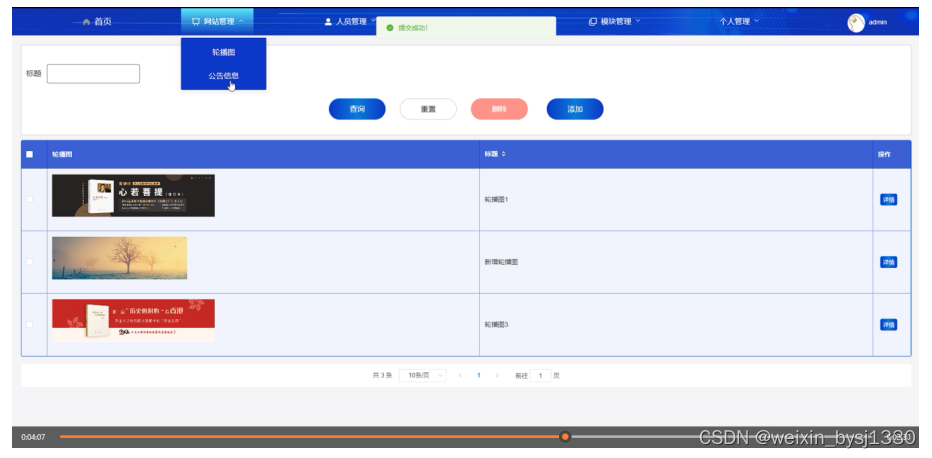
Task: Open the admin avatar picture
Action: 855,23
